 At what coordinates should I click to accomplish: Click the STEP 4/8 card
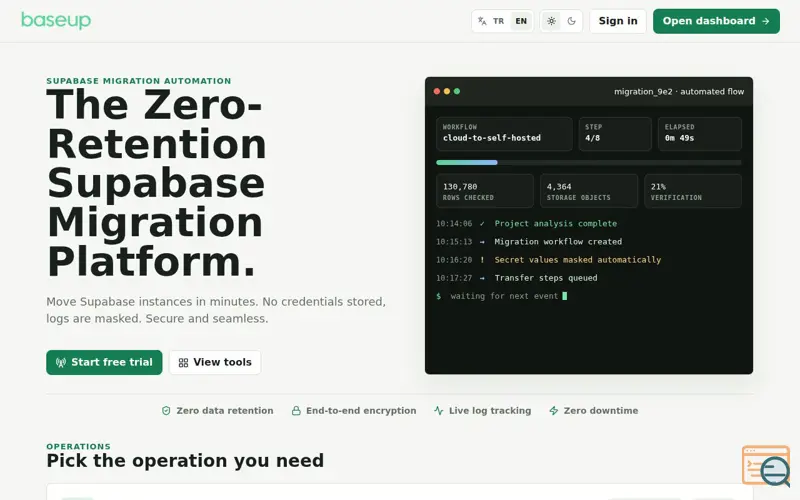[615, 134]
